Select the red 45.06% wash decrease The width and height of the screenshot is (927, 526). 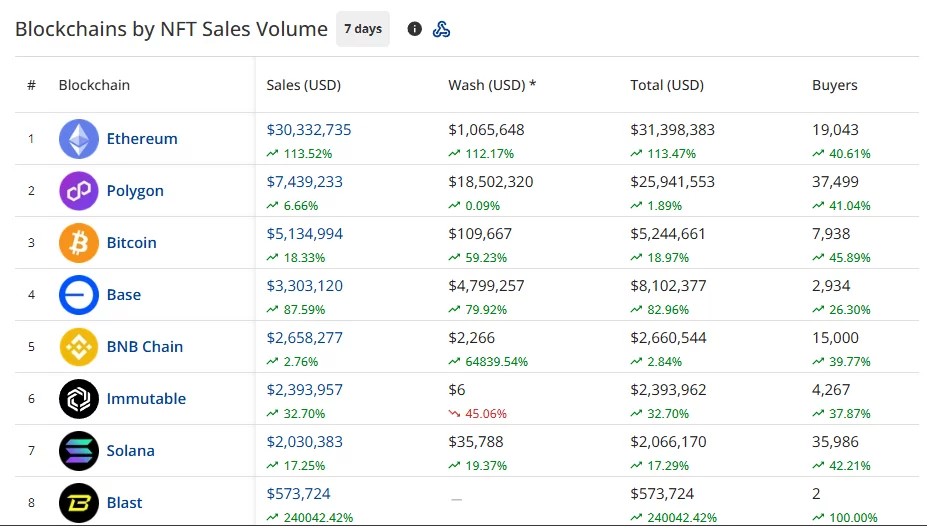tap(478, 414)
